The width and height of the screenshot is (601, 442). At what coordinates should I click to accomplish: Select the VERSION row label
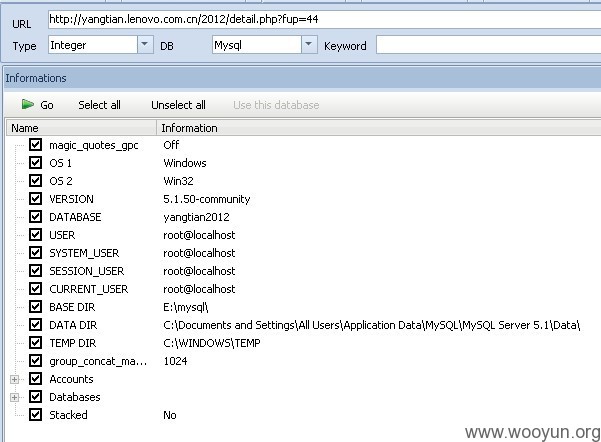tap(71, 199)
